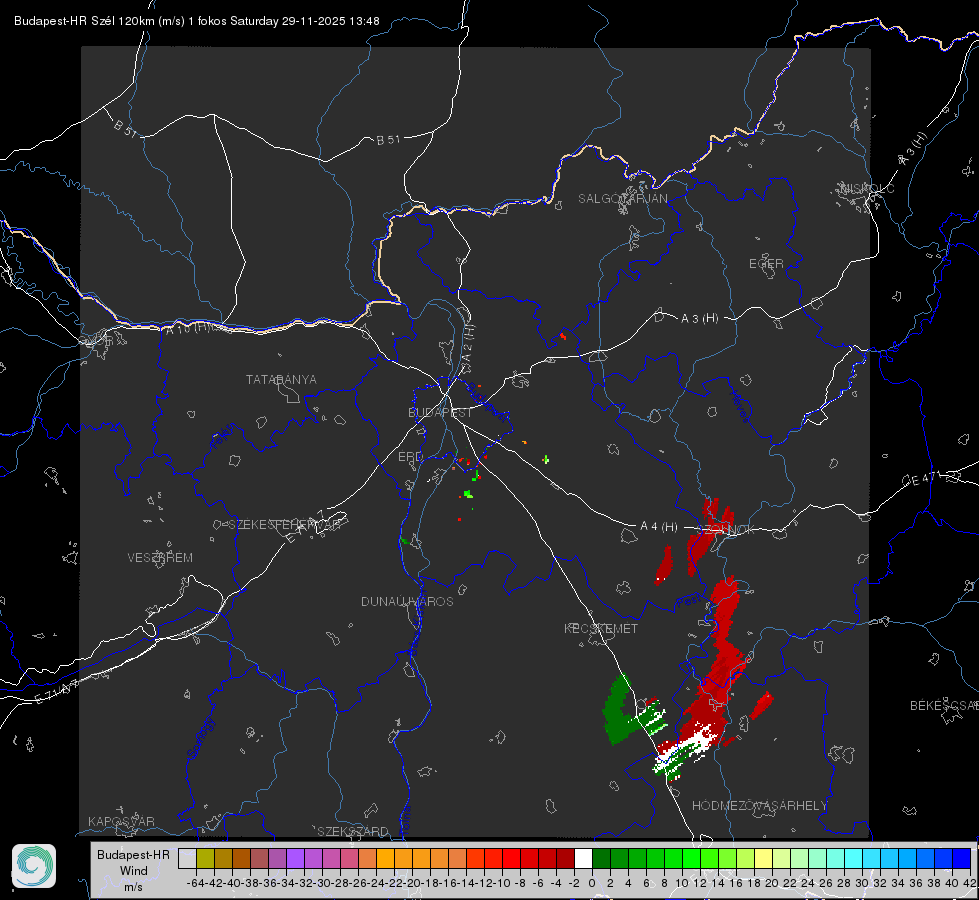Select the EGER city label
979x900 pixels.
point(766,264)
